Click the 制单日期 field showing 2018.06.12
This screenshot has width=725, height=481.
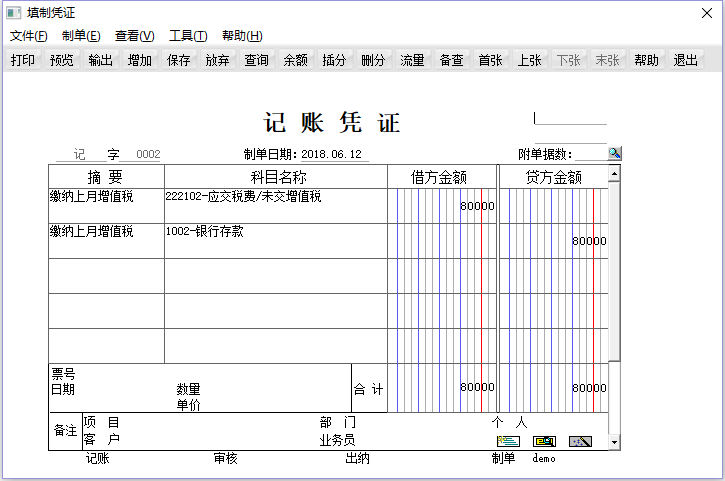[335, 154]
